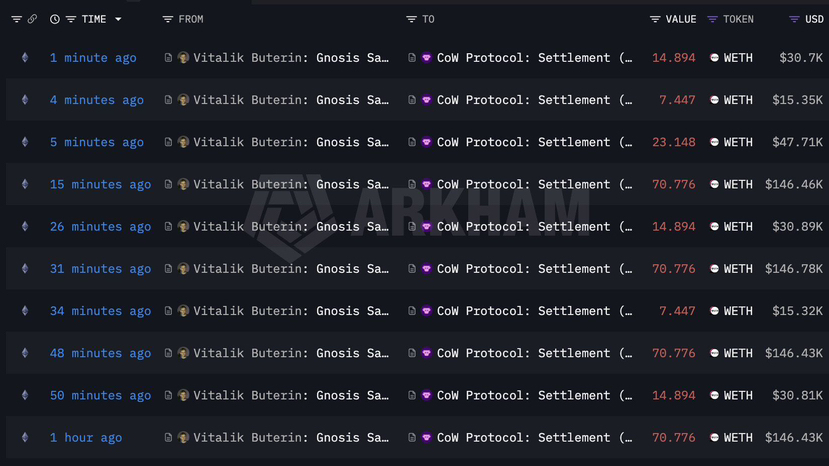Viewport: 829px width, 466px height.
Task: Click Vitalik avatar icon in 50 minutes ago row
Action: coord(183,395)
